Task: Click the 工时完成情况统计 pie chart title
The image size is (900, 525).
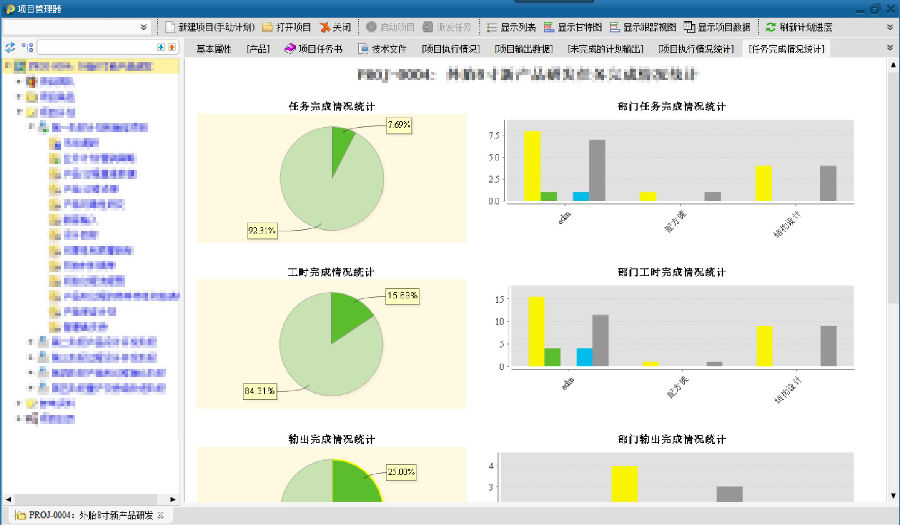Action: click(x=331, y=272)
